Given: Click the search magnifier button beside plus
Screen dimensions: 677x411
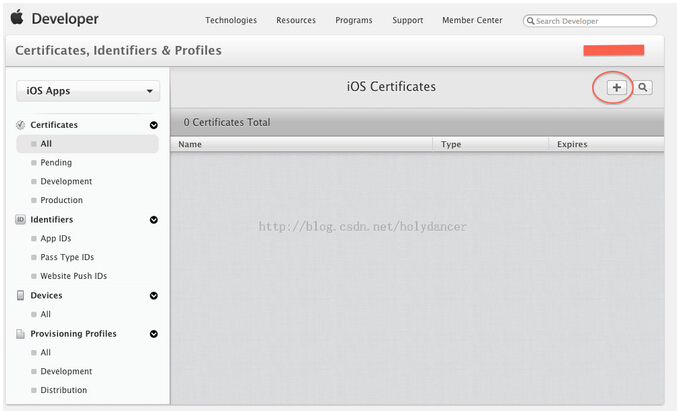Looking at the screenshot, I should tap(642, 87).
